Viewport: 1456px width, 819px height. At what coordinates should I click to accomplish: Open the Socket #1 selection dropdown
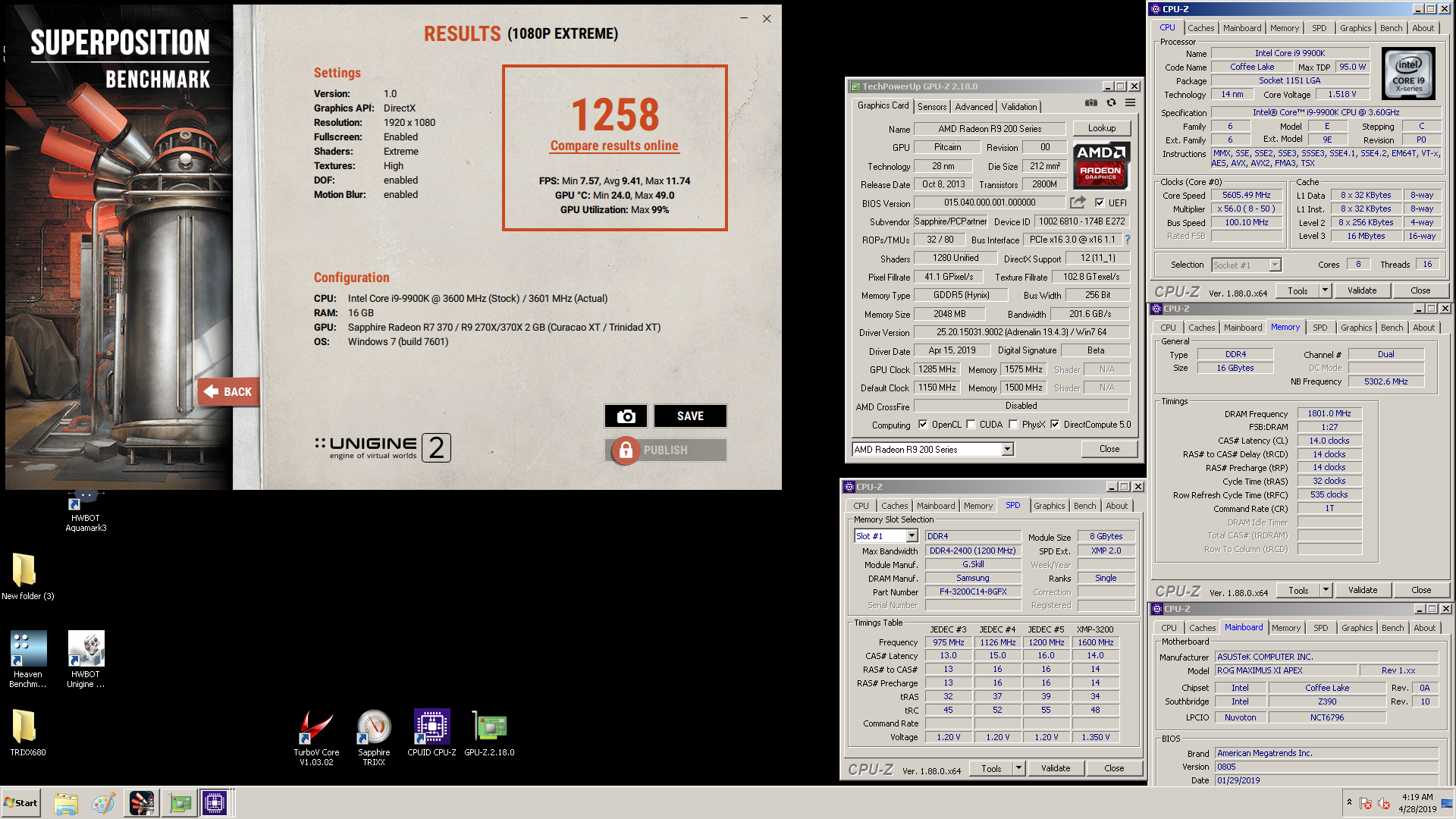point(1275,265)
